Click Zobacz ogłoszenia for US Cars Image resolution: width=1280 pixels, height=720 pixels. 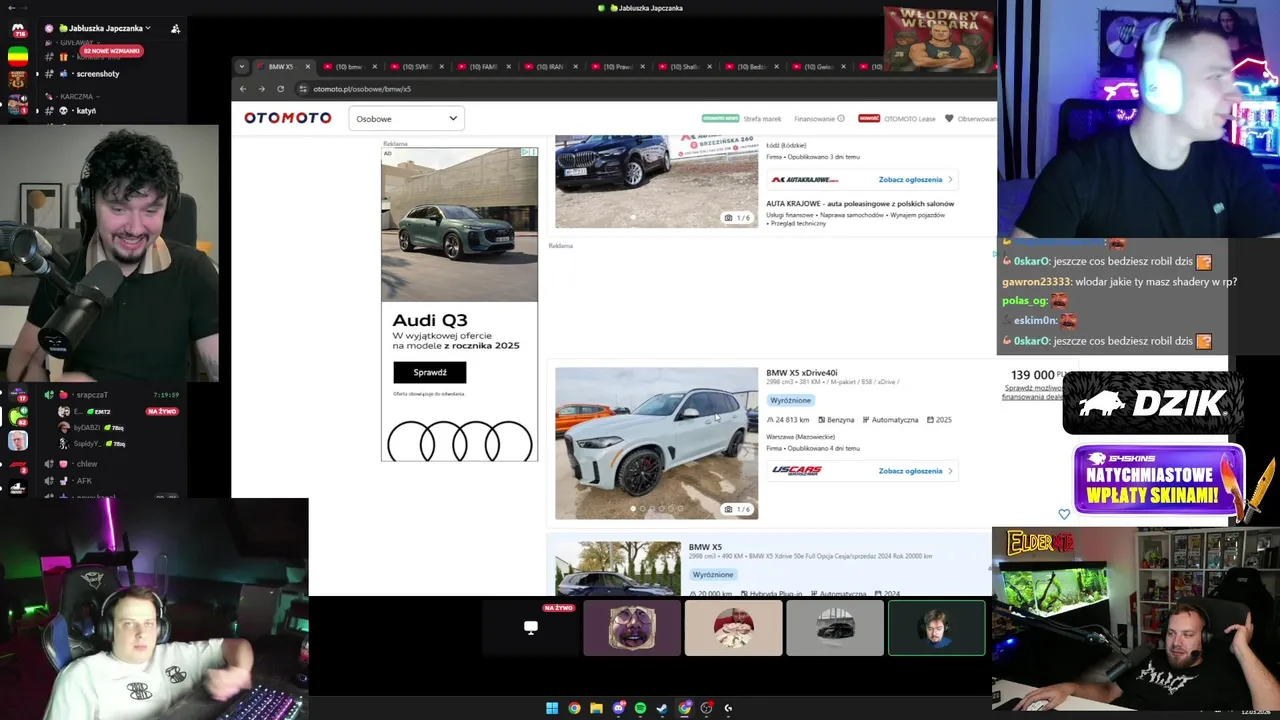915,471
